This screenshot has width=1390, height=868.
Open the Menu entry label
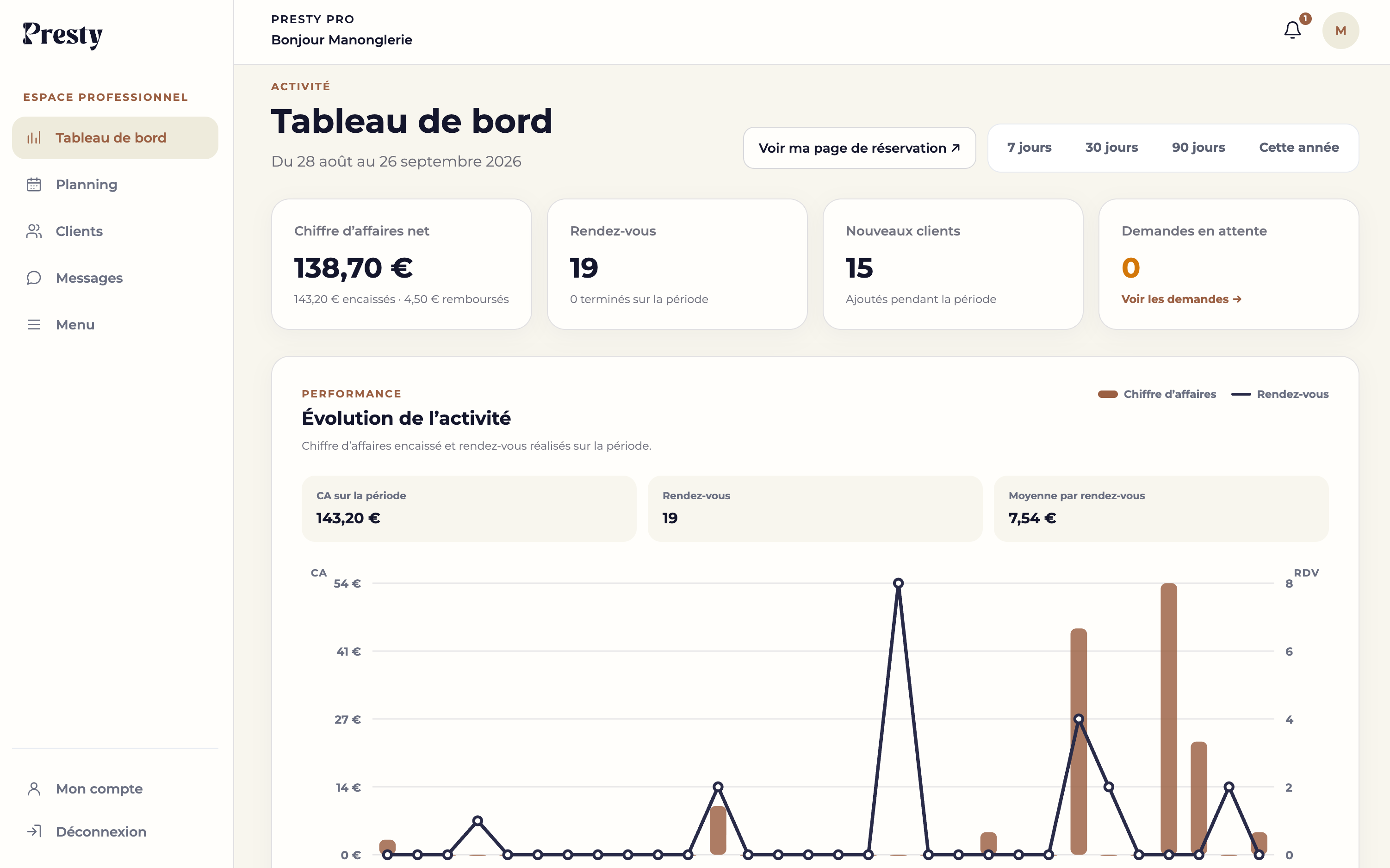click(x=75, y=325)
